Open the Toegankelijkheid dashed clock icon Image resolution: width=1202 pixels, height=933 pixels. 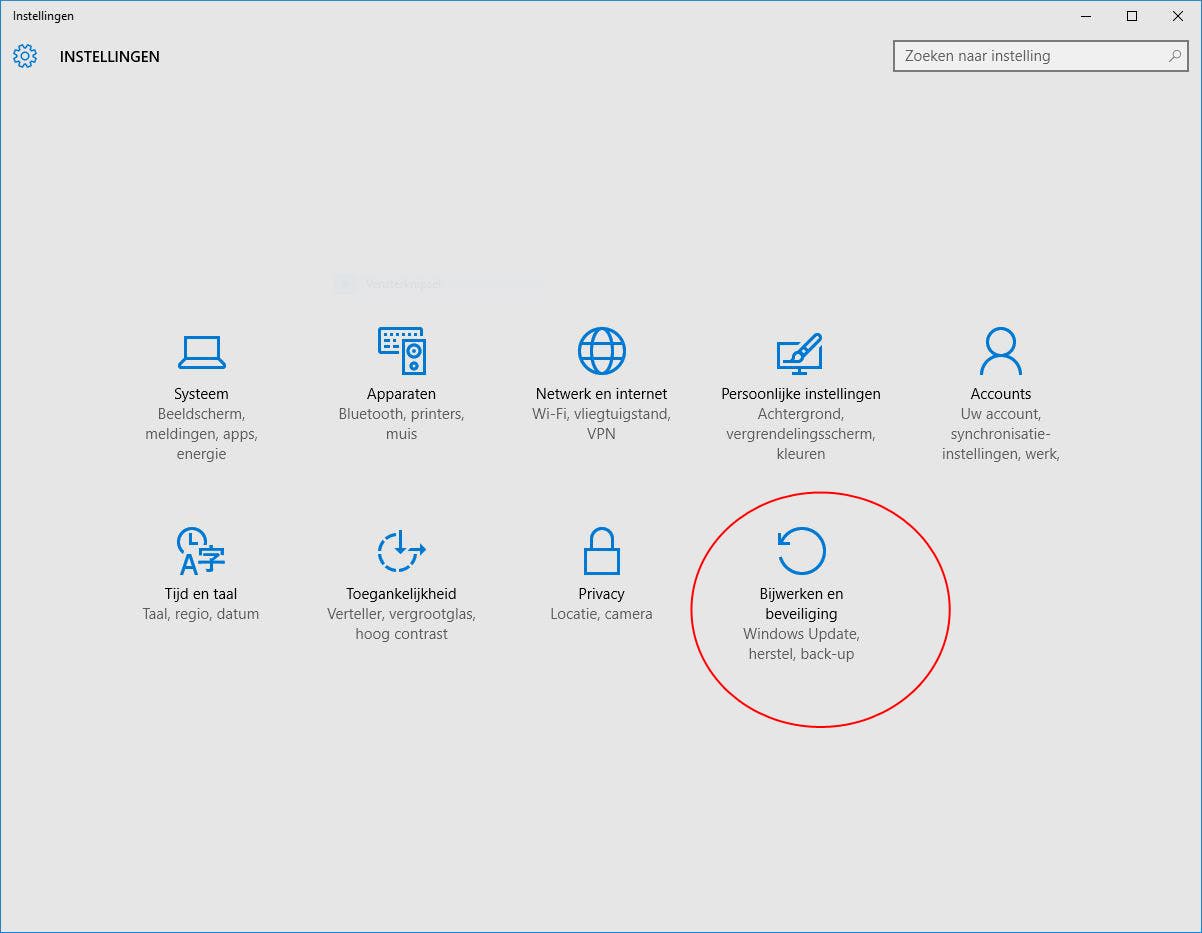401,551
